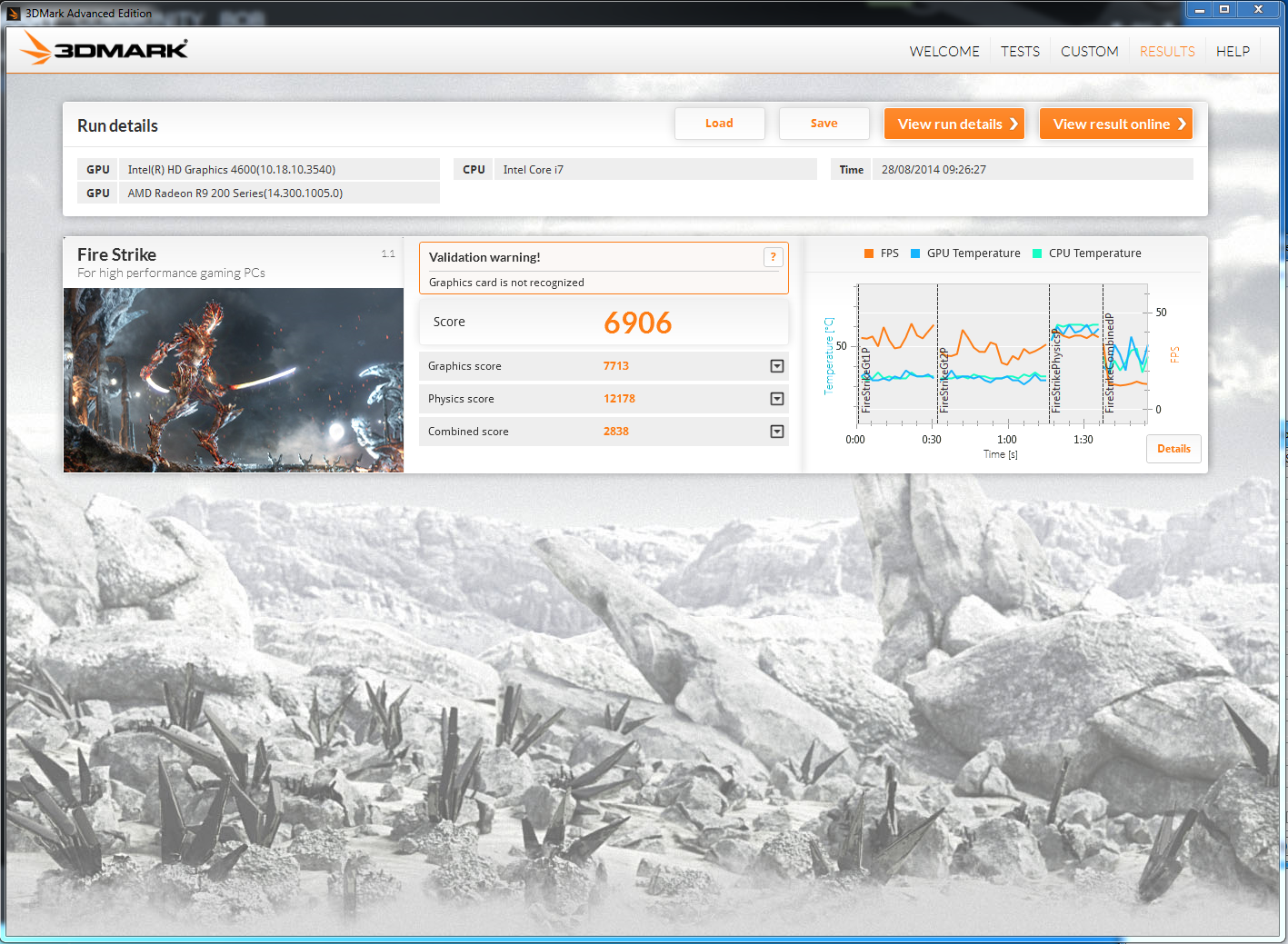Click the Combined score value 2838
This screenshot has height=944, width=1288.
click(x=616, y=432)
